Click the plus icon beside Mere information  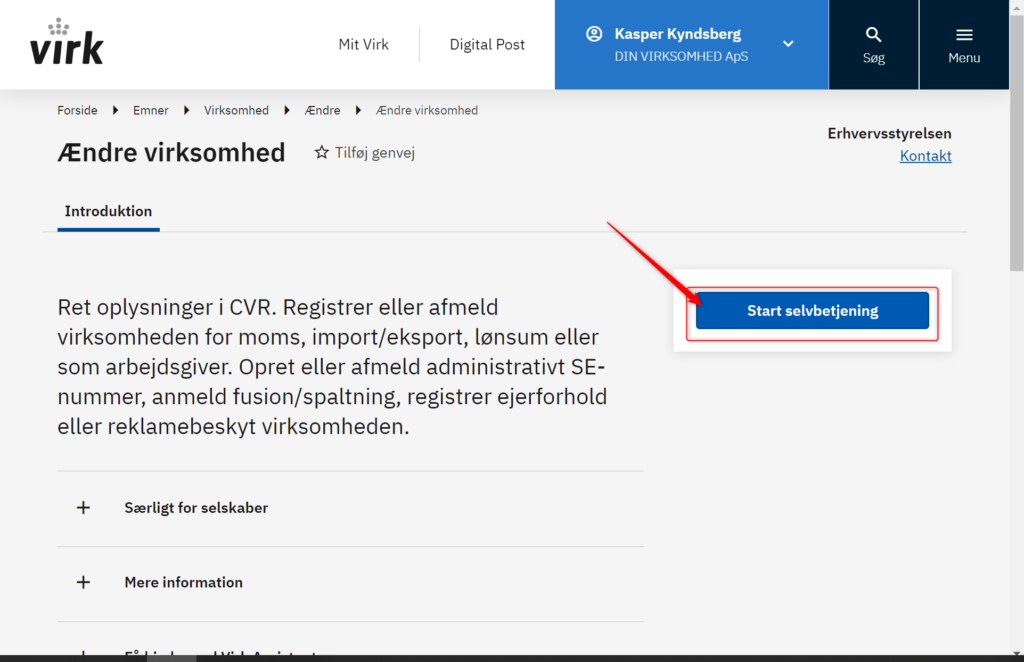pos(83,582)
